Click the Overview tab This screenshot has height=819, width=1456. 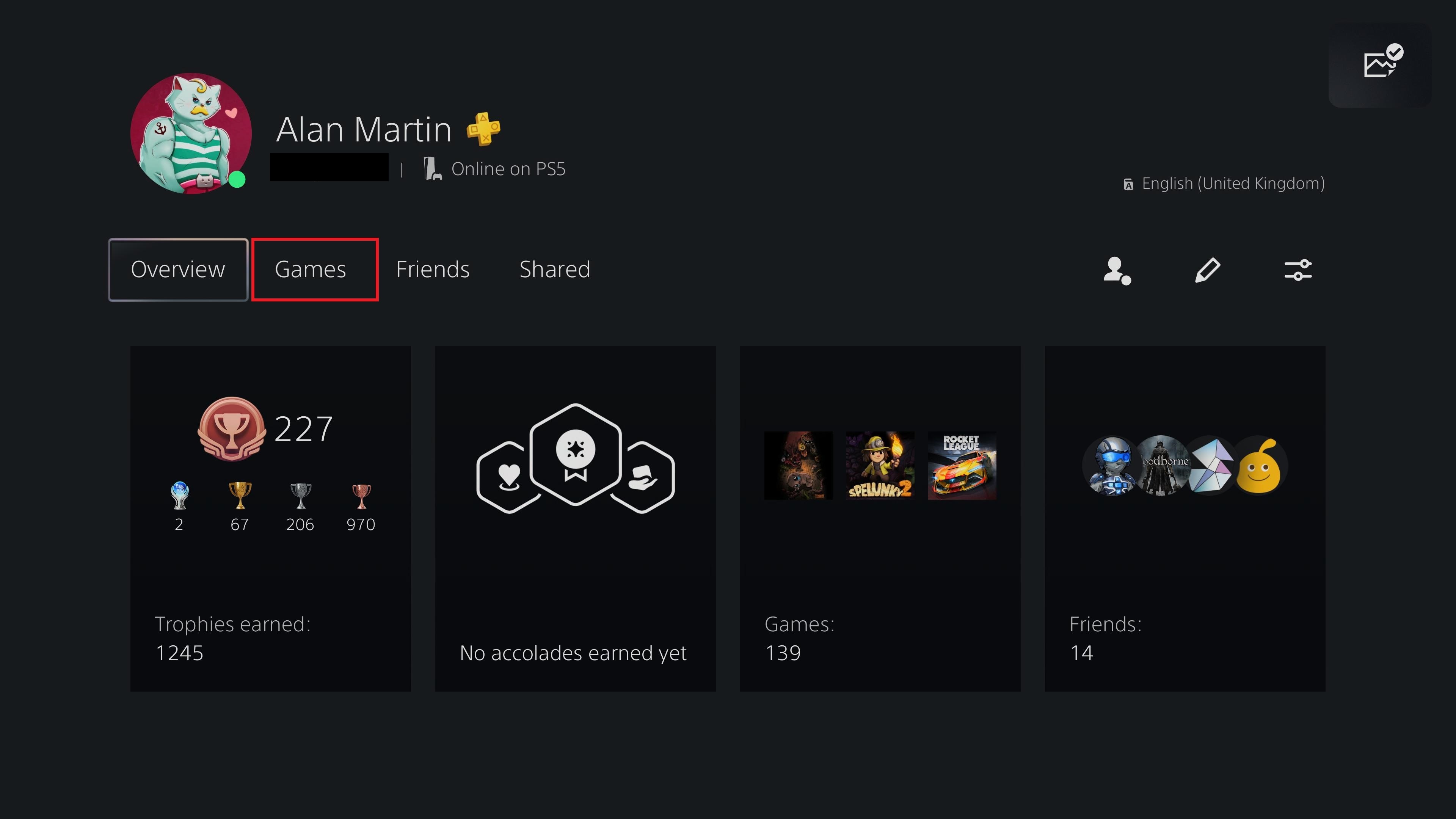[x=177, y=269]
